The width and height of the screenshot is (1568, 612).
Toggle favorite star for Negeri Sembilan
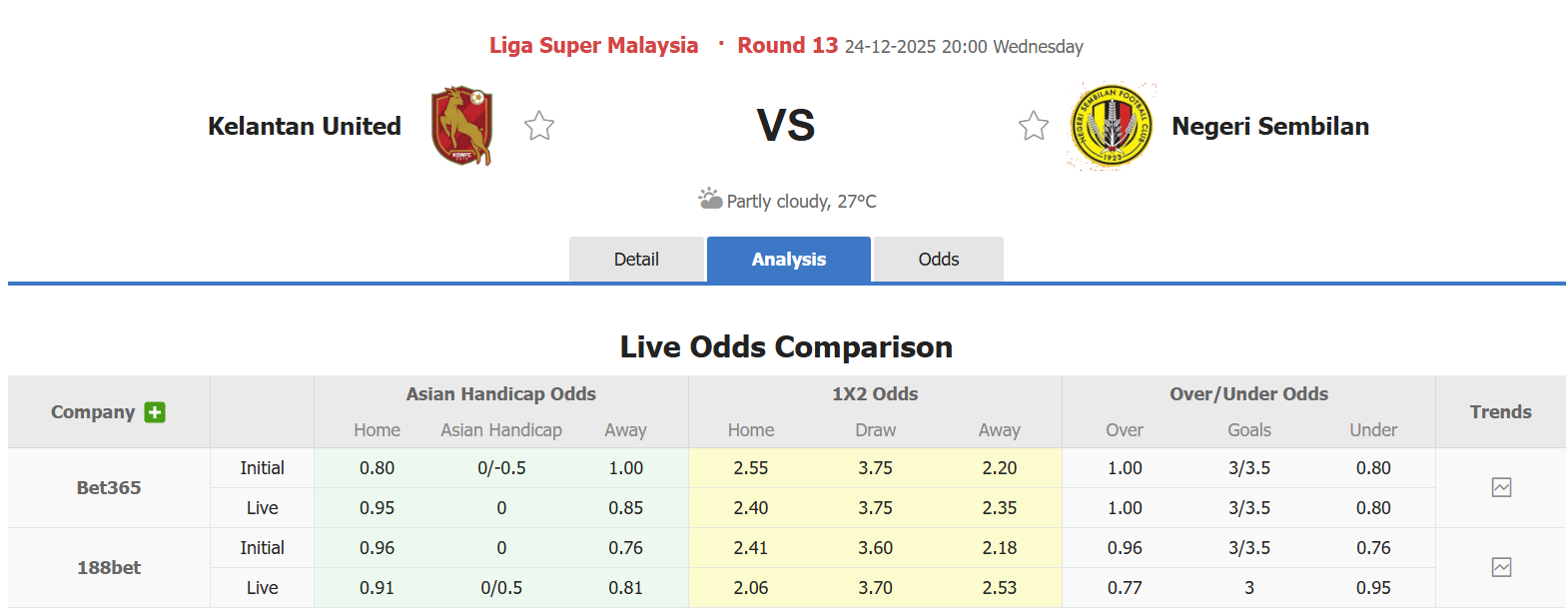coord(1033,126)
